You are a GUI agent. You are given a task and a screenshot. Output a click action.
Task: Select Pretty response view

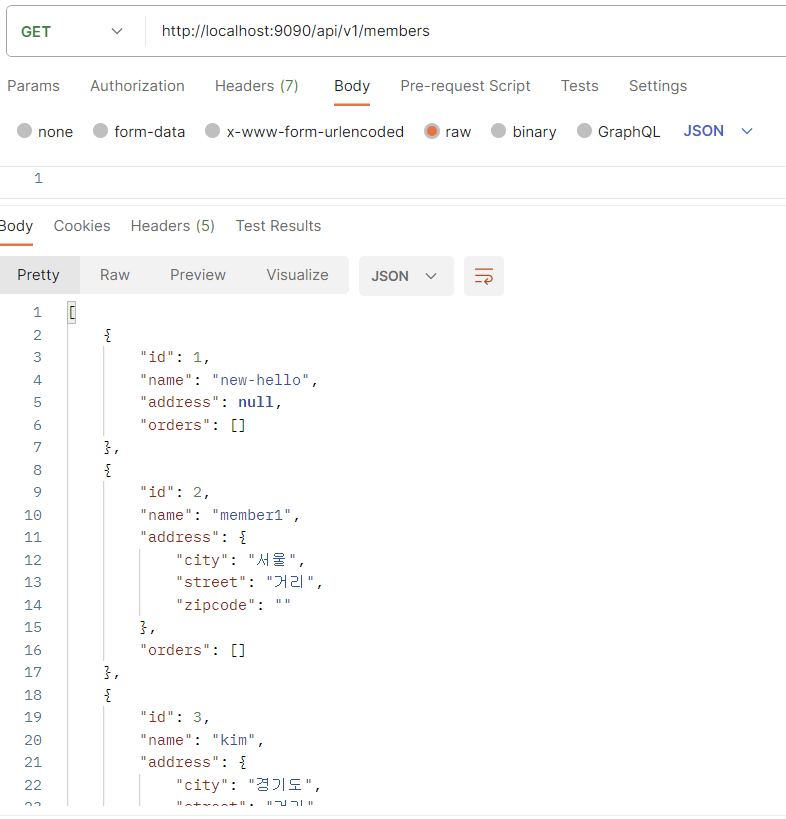(x=38, y=275)
